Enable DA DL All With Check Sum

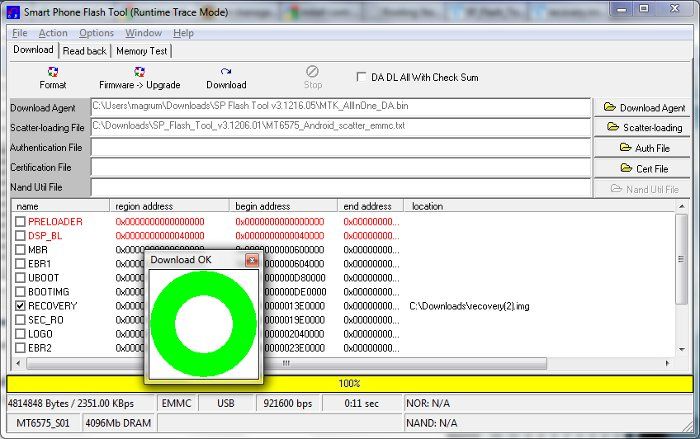[x=362, y=77]
